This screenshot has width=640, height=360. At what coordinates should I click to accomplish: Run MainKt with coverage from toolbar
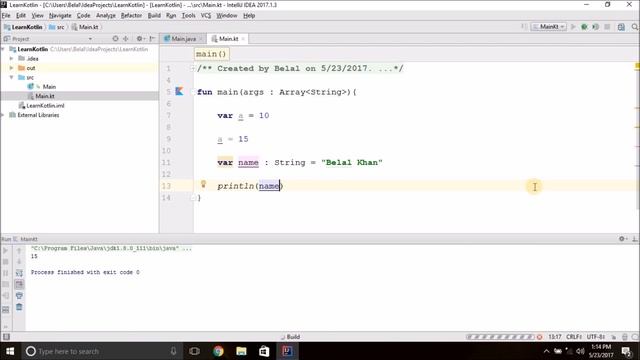pyautogui.click(x=596, y=27)
